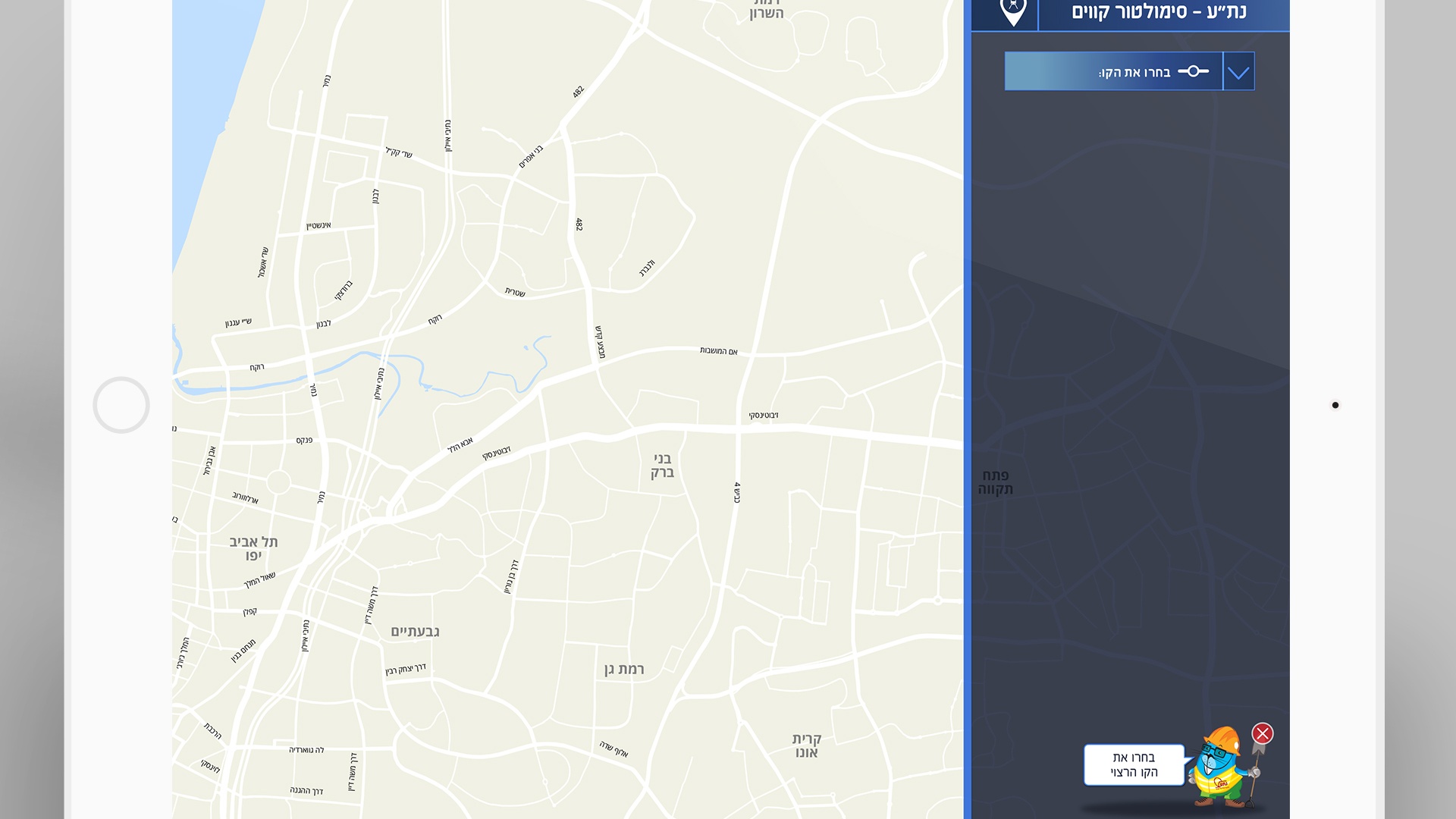
Task: Click the 'קרית אונו' city label
Action: pos(806,745)
